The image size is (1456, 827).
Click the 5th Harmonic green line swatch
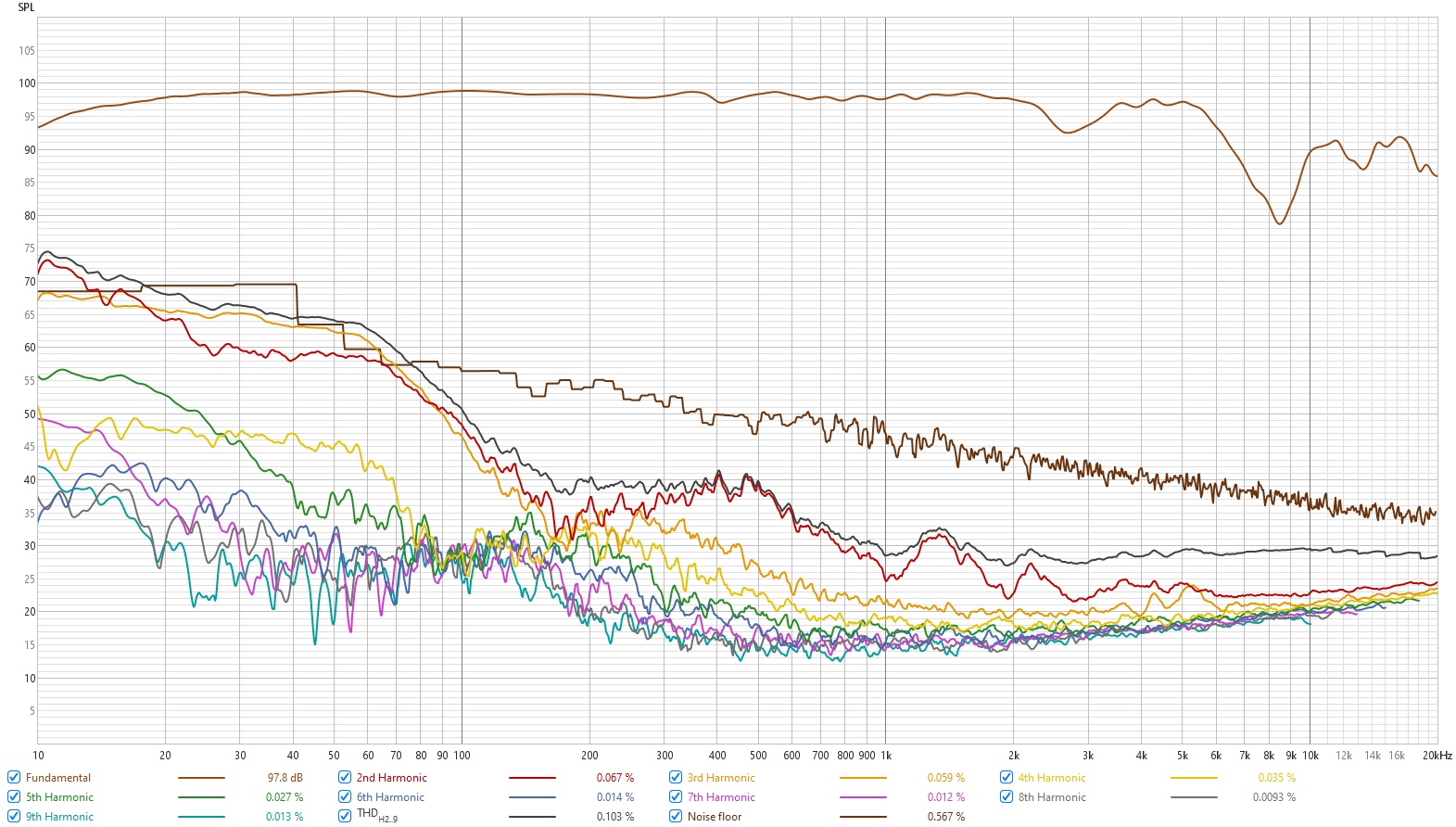pos(201,797)
